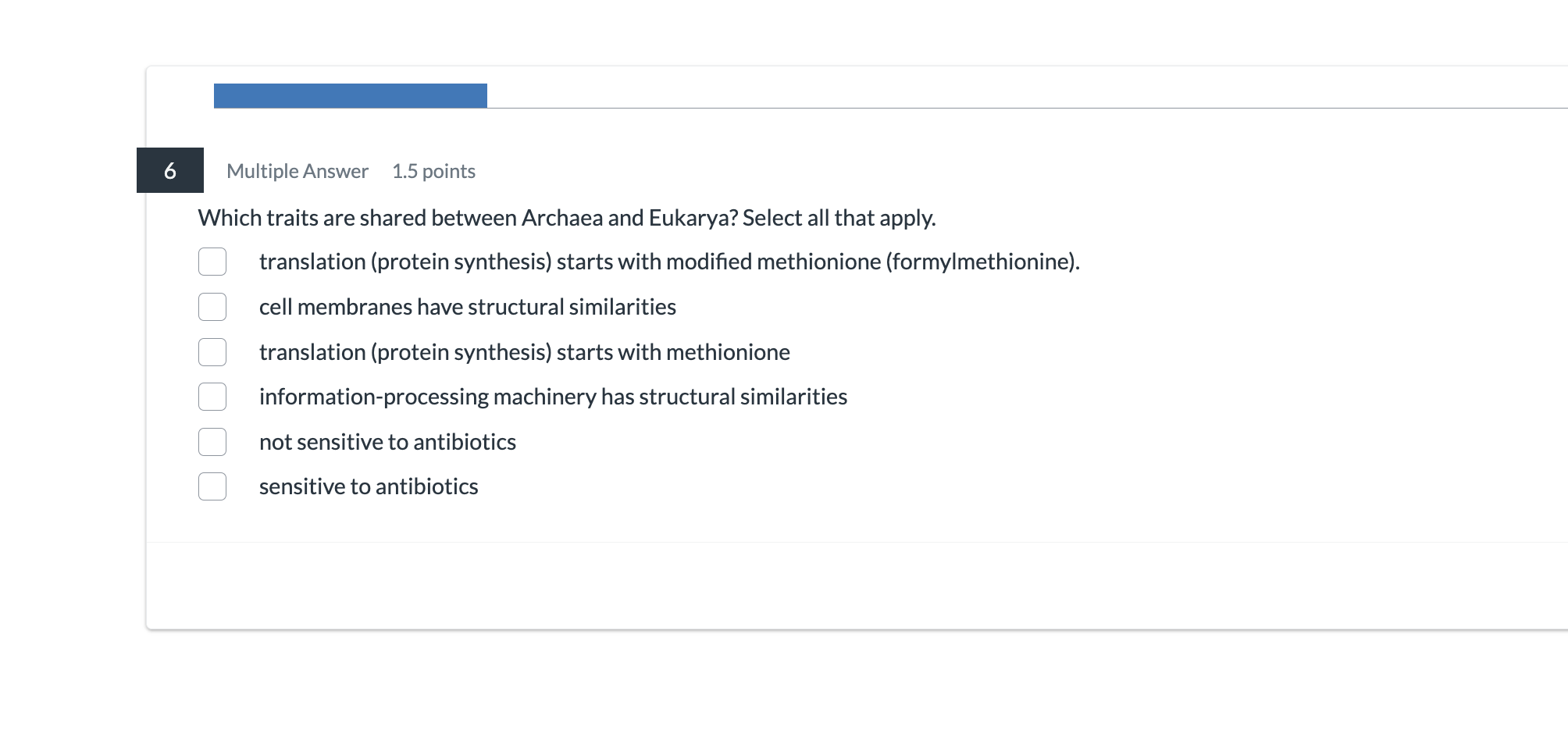The height and width of the screenshot is (748, 1568).
Task: Click the information-processing machinery answer text
Action: (x=554, y=397)
